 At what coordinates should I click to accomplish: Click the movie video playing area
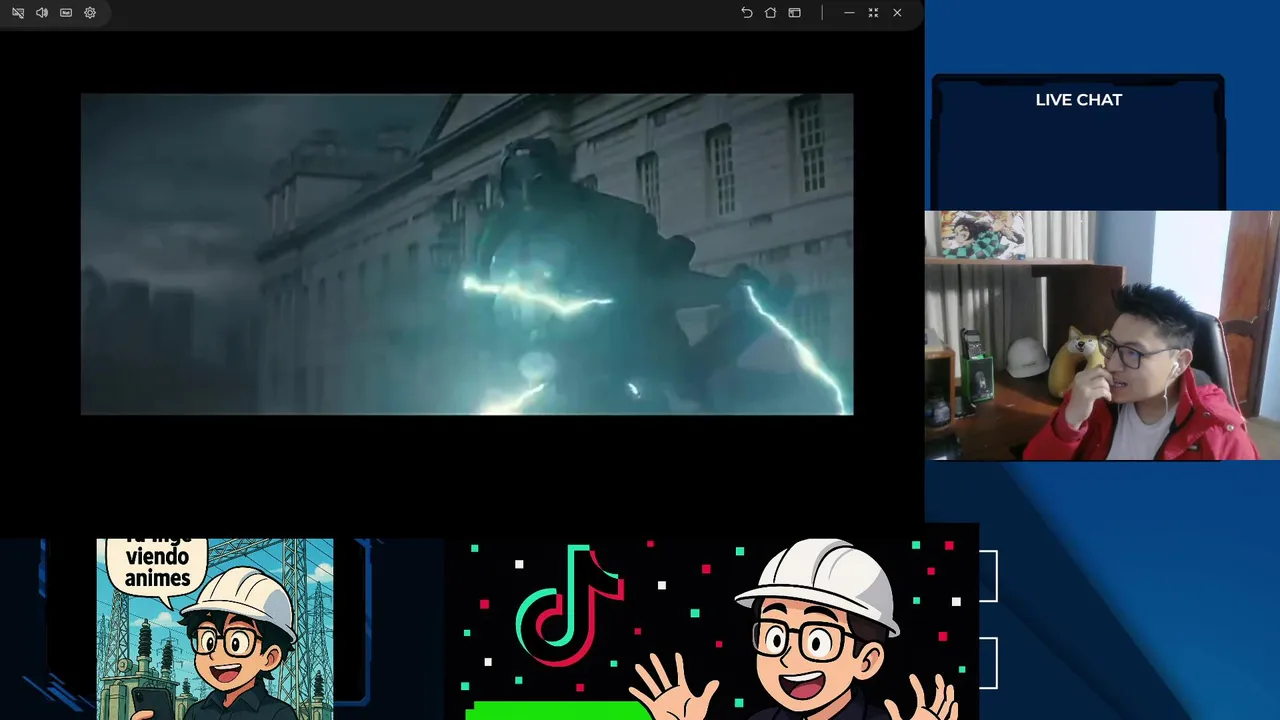click(x=467, y=254)
